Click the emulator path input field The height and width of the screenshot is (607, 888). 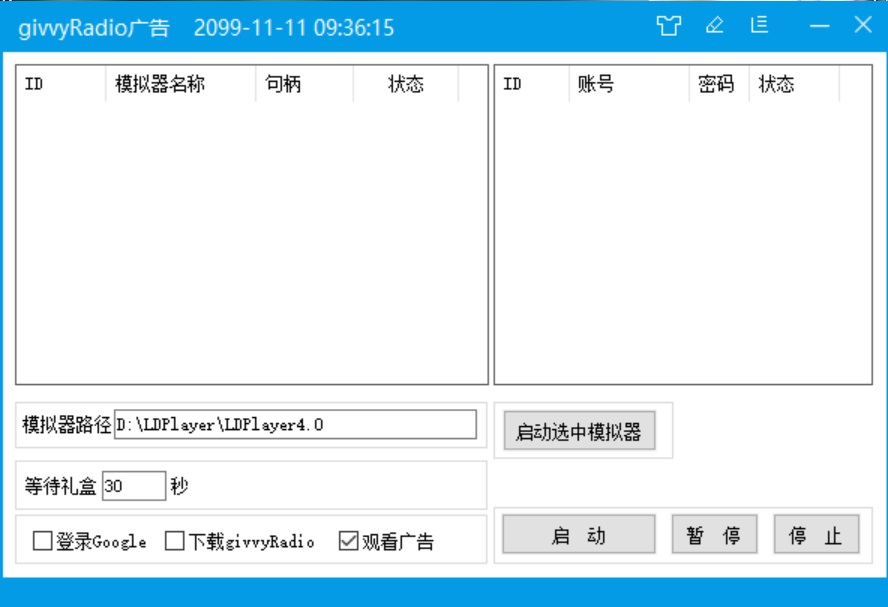pos(295,423)
